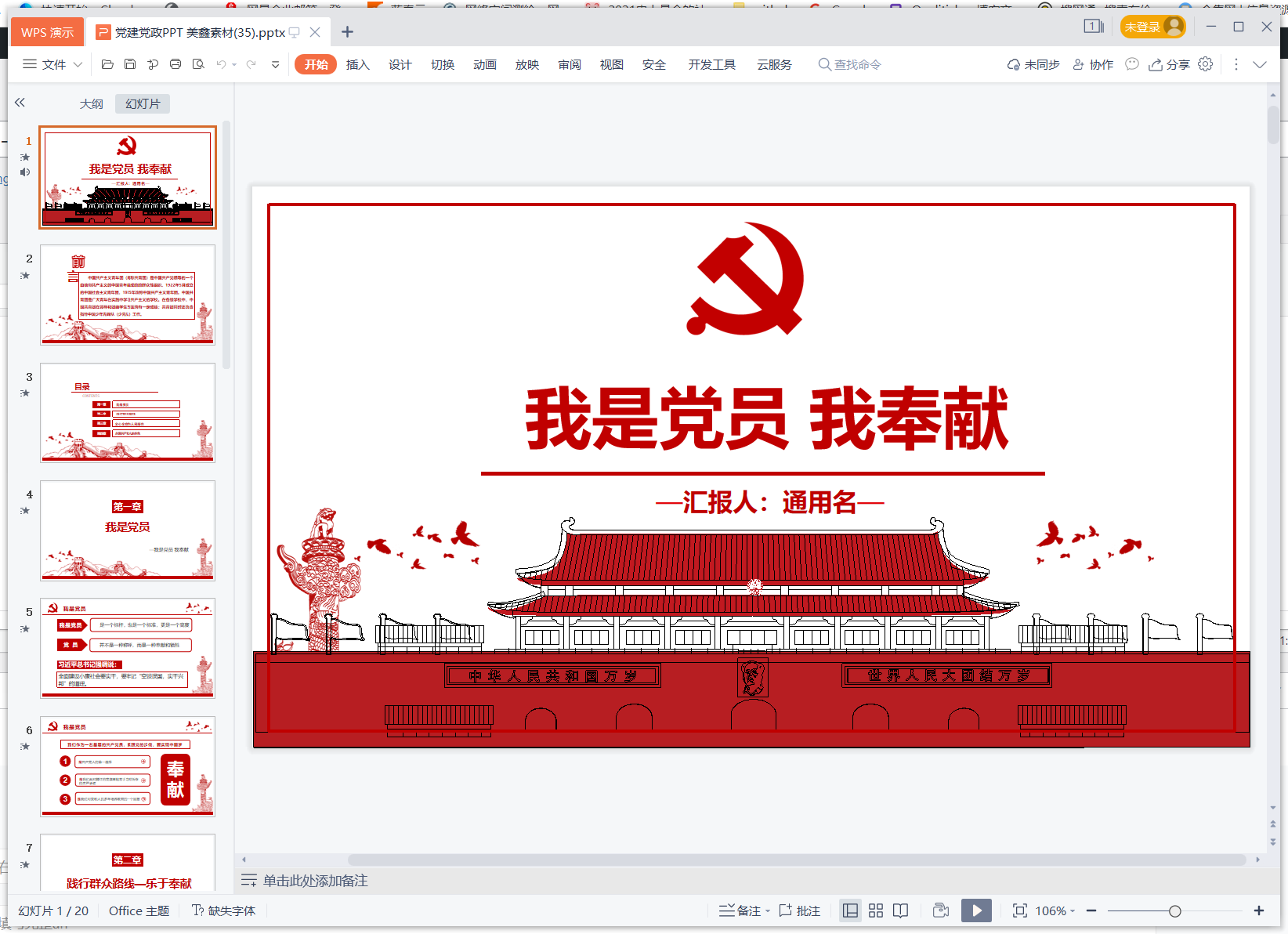
Task: Close the 党建党政PPT document tab
Action: tap(314, 32)
